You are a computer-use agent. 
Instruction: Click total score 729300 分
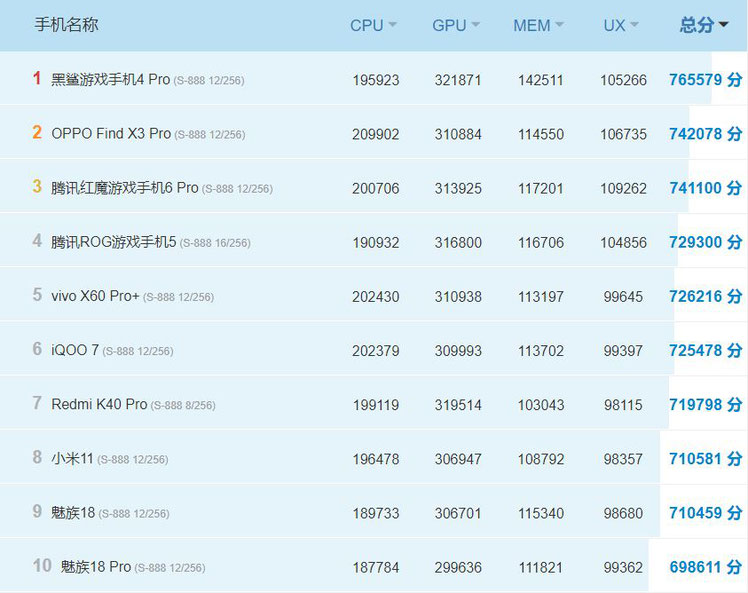click(x=706, y=242)
